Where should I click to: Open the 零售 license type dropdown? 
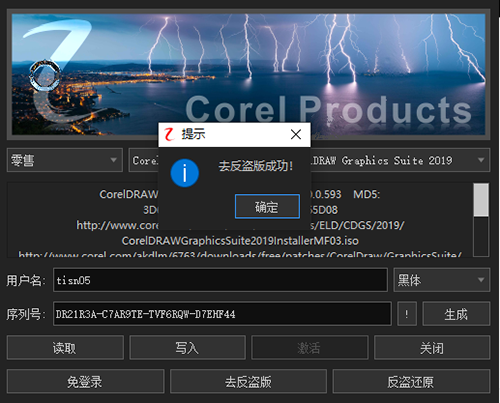click(65, 160)
